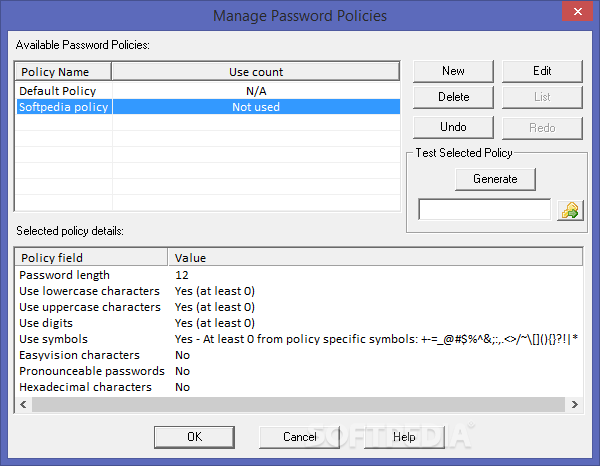Delete the selected policy
This screenshot has width=600, height=466.
[453, 97]
